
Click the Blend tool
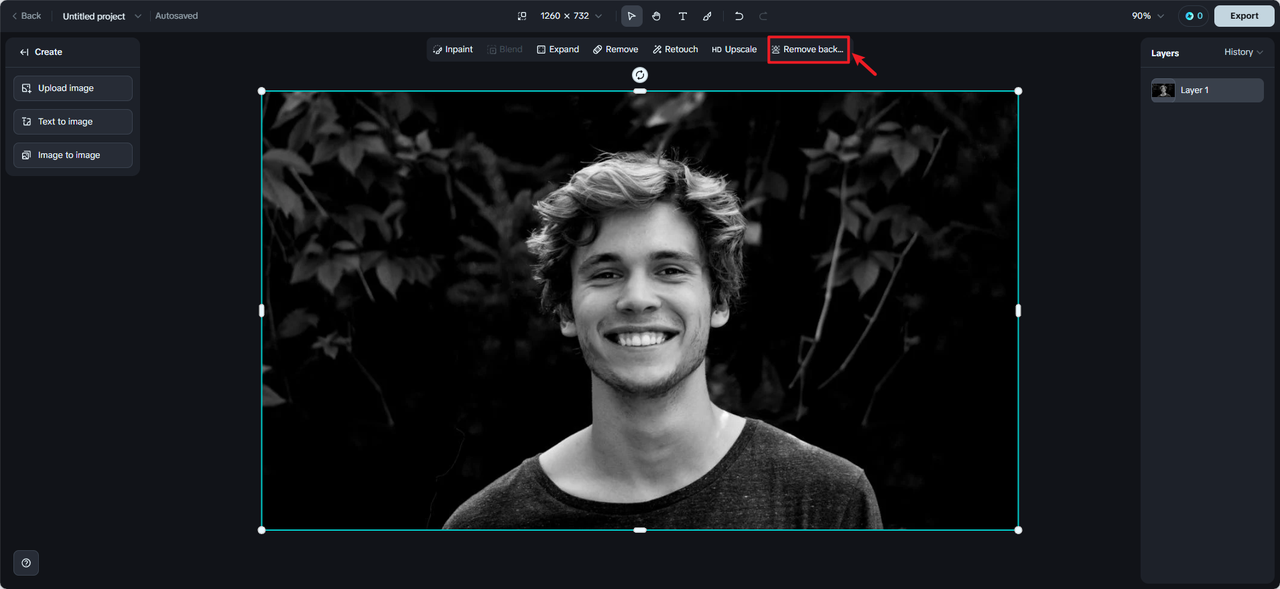pyautogui.click(x=505, y=49)
